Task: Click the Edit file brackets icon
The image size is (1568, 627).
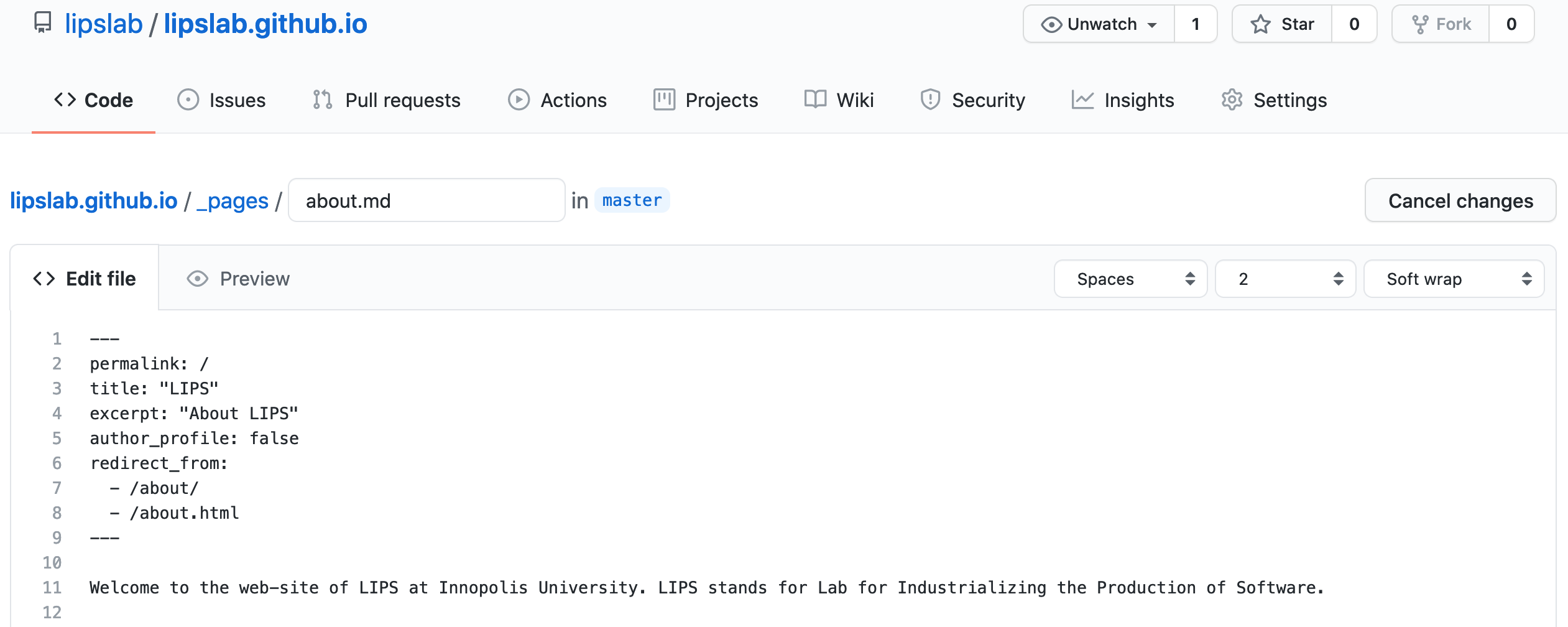Action: [x=44, y=279]
